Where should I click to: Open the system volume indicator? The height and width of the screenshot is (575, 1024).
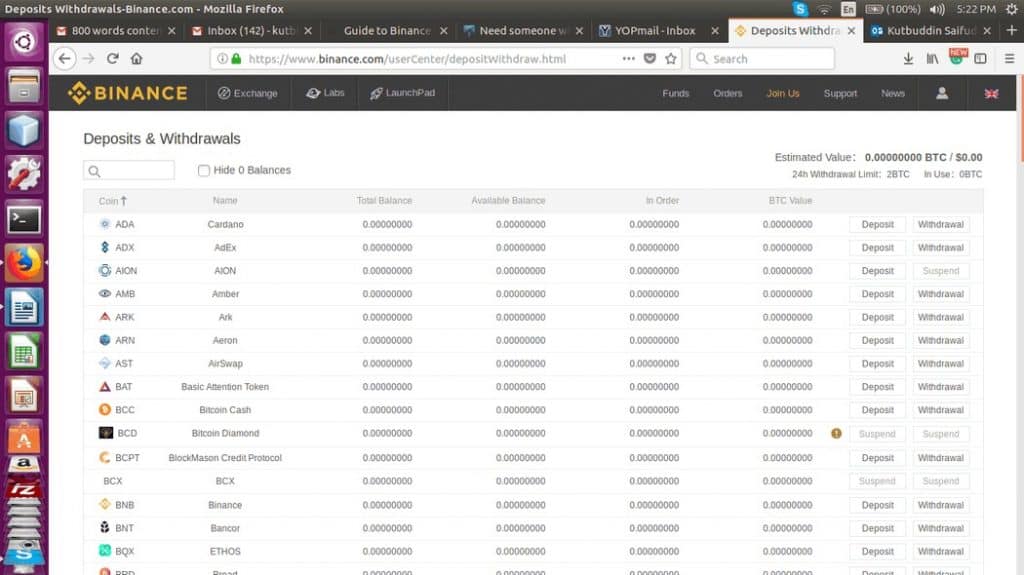[x=937, y=9]
